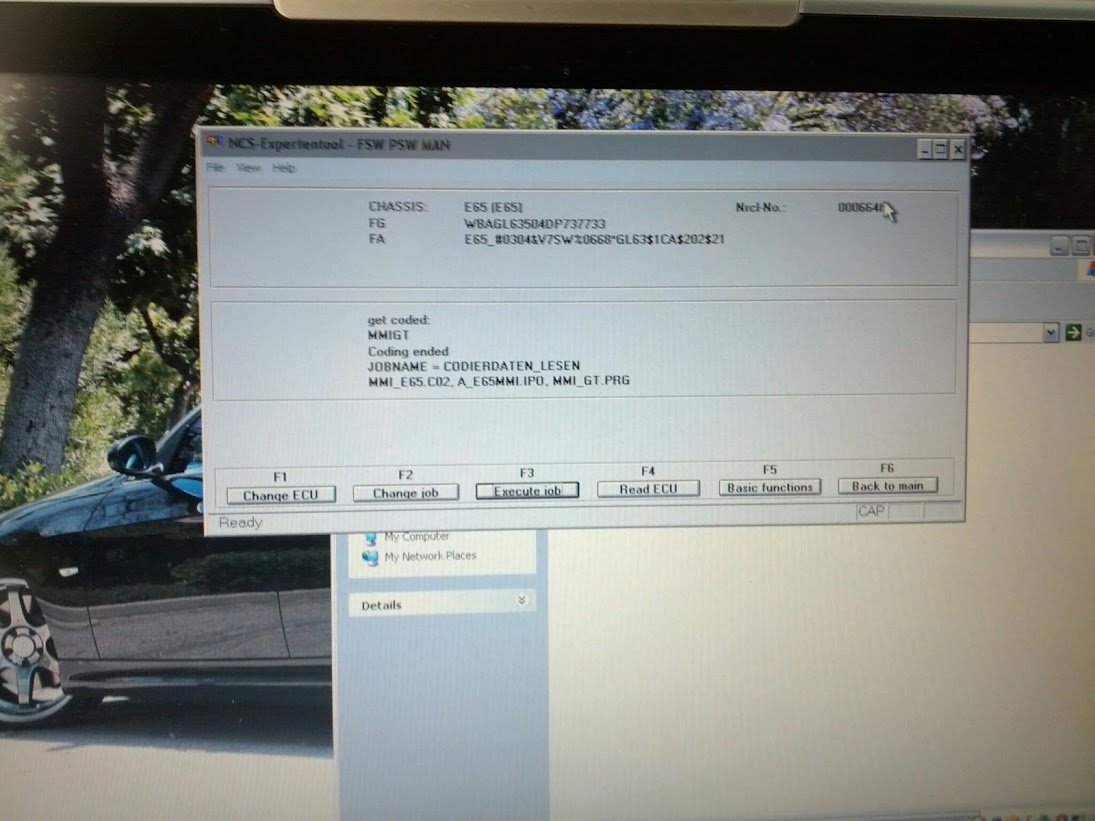The height and width of the screenshot is (821, 1095).
Task: Click the green Go arrow in background window
Action: click(x=1073, y=332)
